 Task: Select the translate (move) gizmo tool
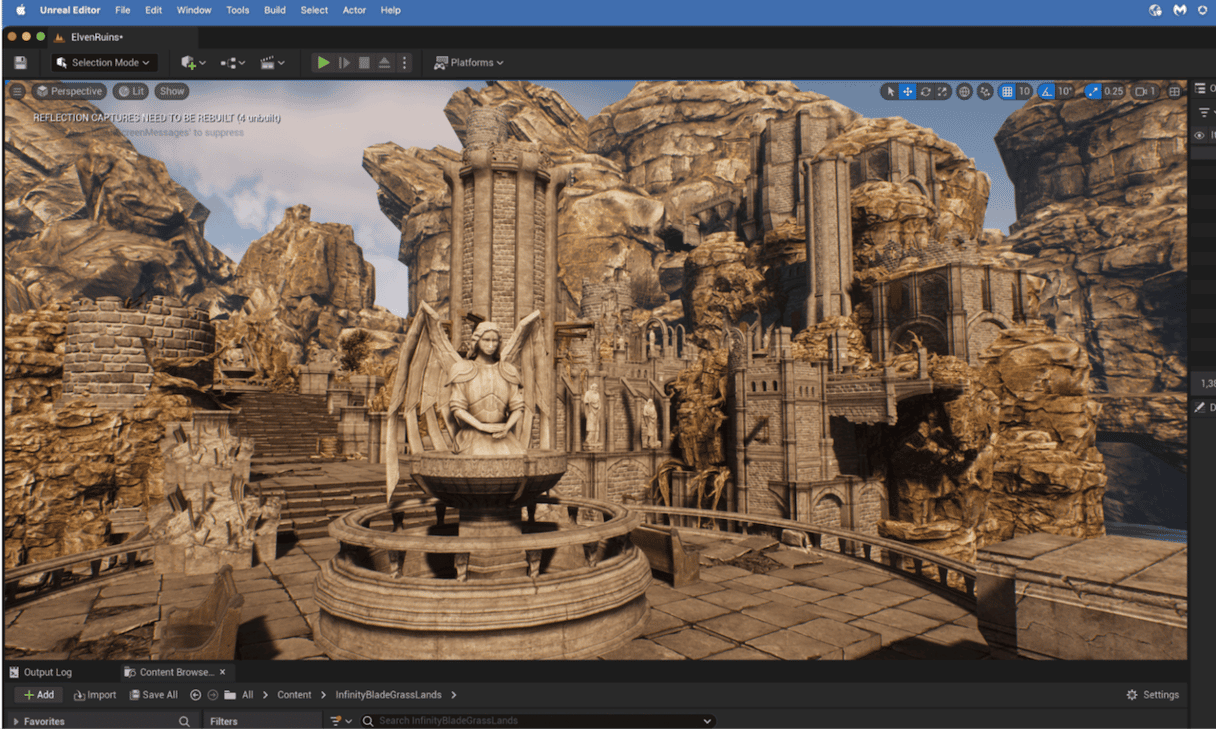pos(907,92)
